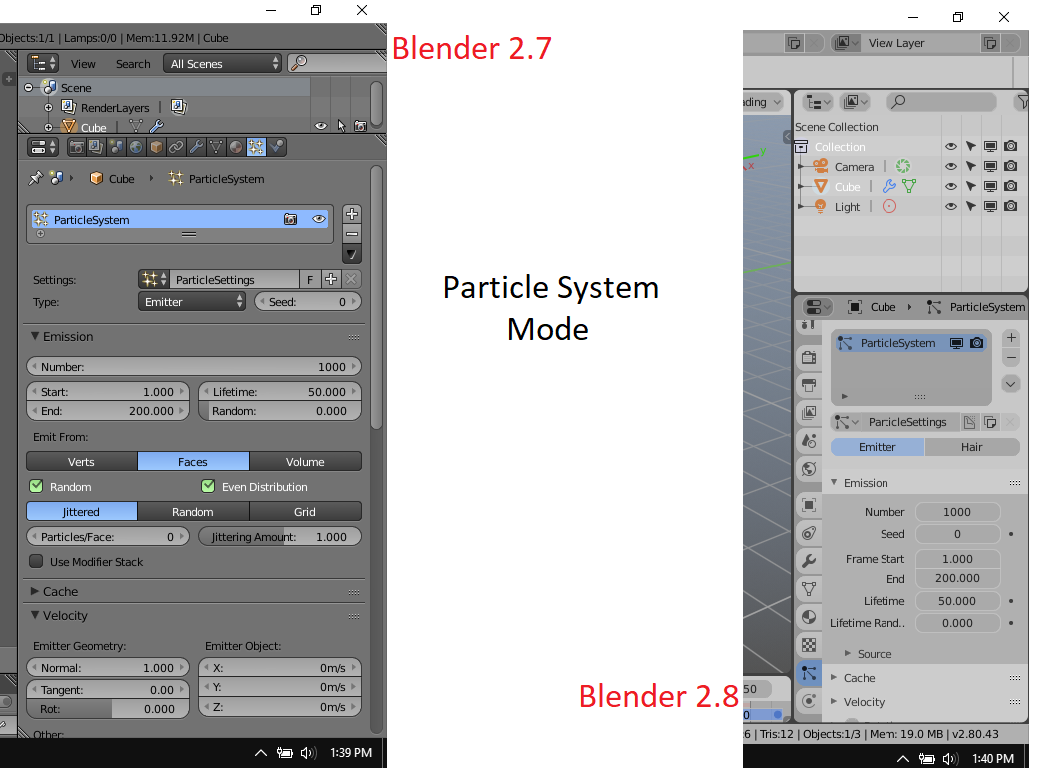Open the Output printer tab in Blender 2.8
The height and width of the screenshot is (768, 1046).
click(809, 385)
